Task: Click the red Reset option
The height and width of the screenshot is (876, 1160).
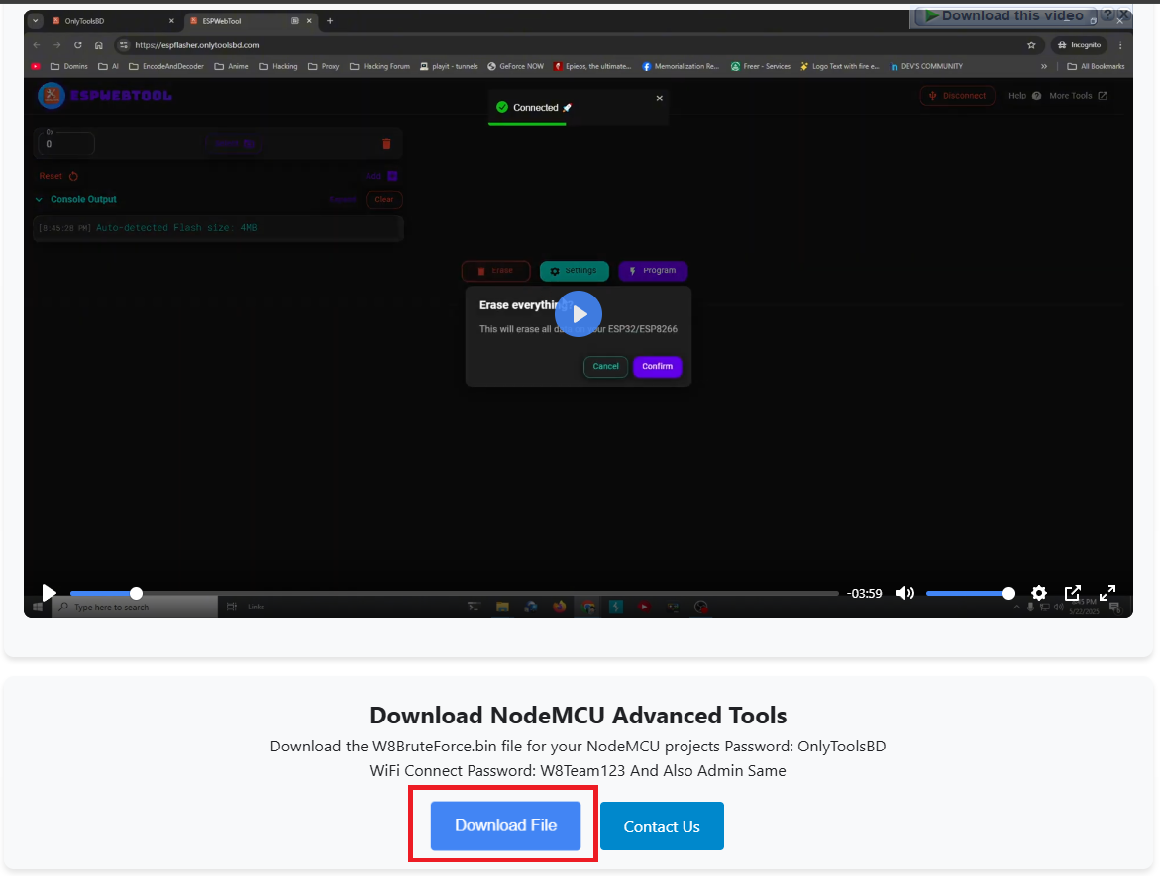Action: 58,176
